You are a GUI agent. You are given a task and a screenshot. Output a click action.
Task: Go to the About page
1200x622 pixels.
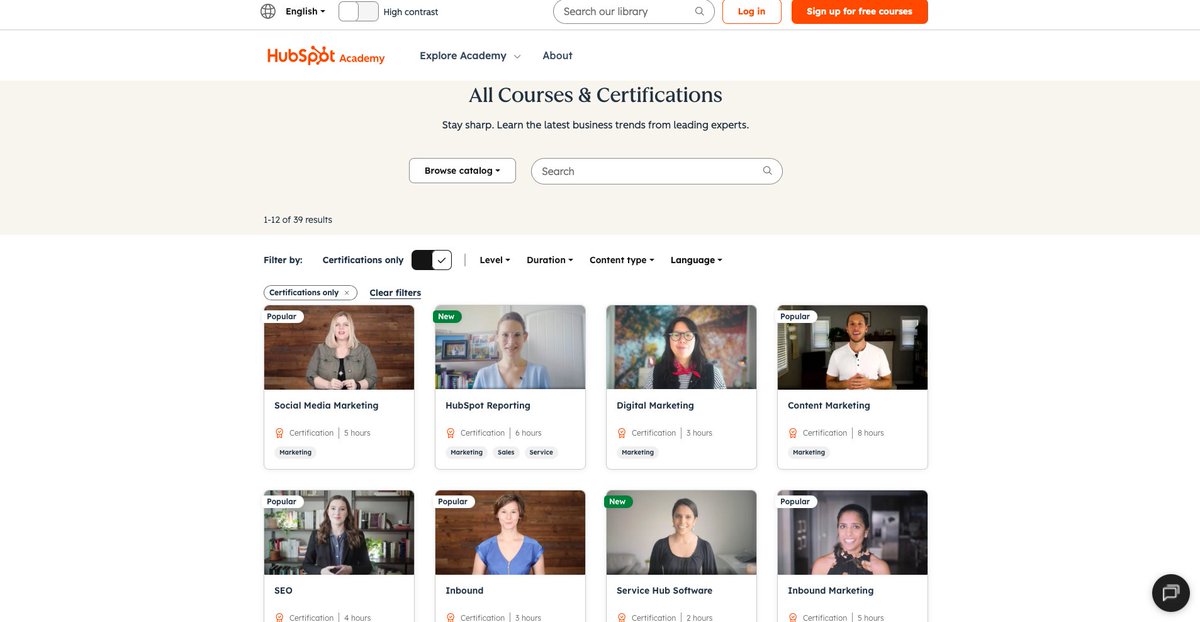pyautogui.click(x=558, y=56)
